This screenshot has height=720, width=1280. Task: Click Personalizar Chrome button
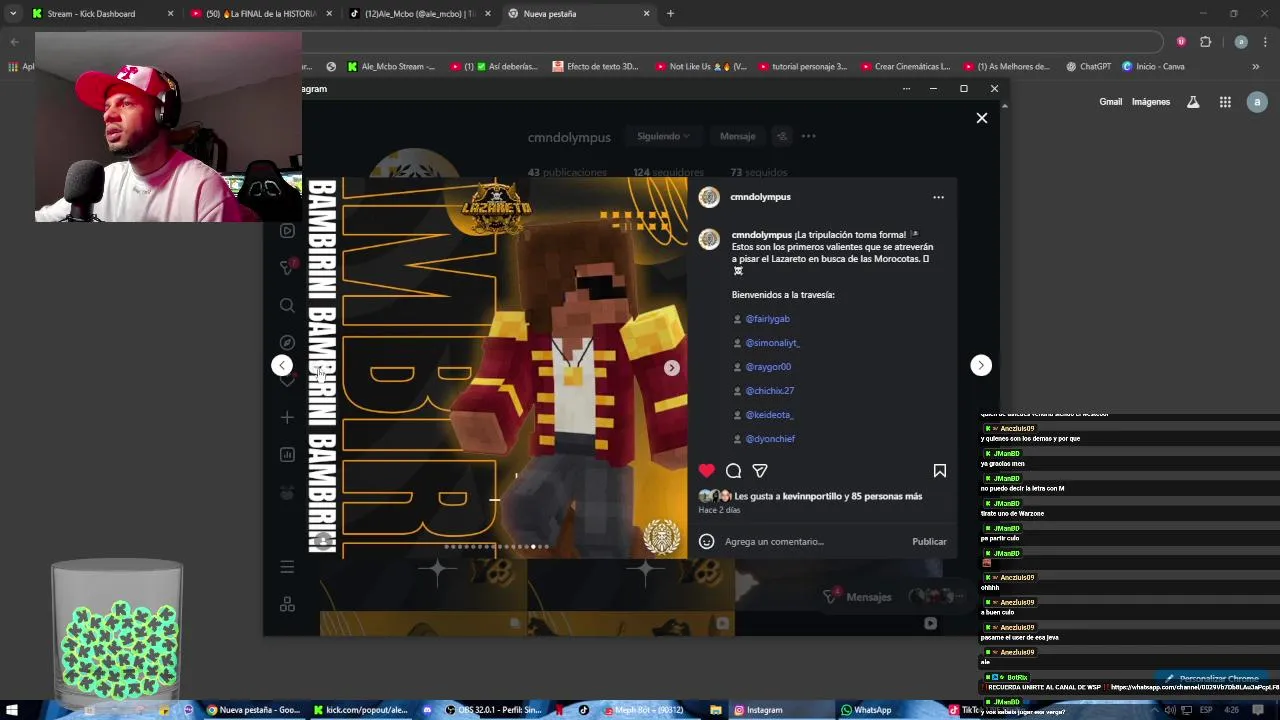click(1212, 678)
